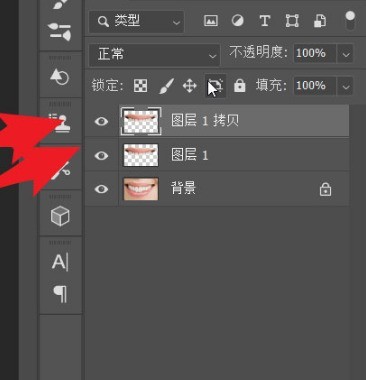Click the lock icon on 背景 layer
The width and height of the screenshot is (366, 380).
(325, 189)
